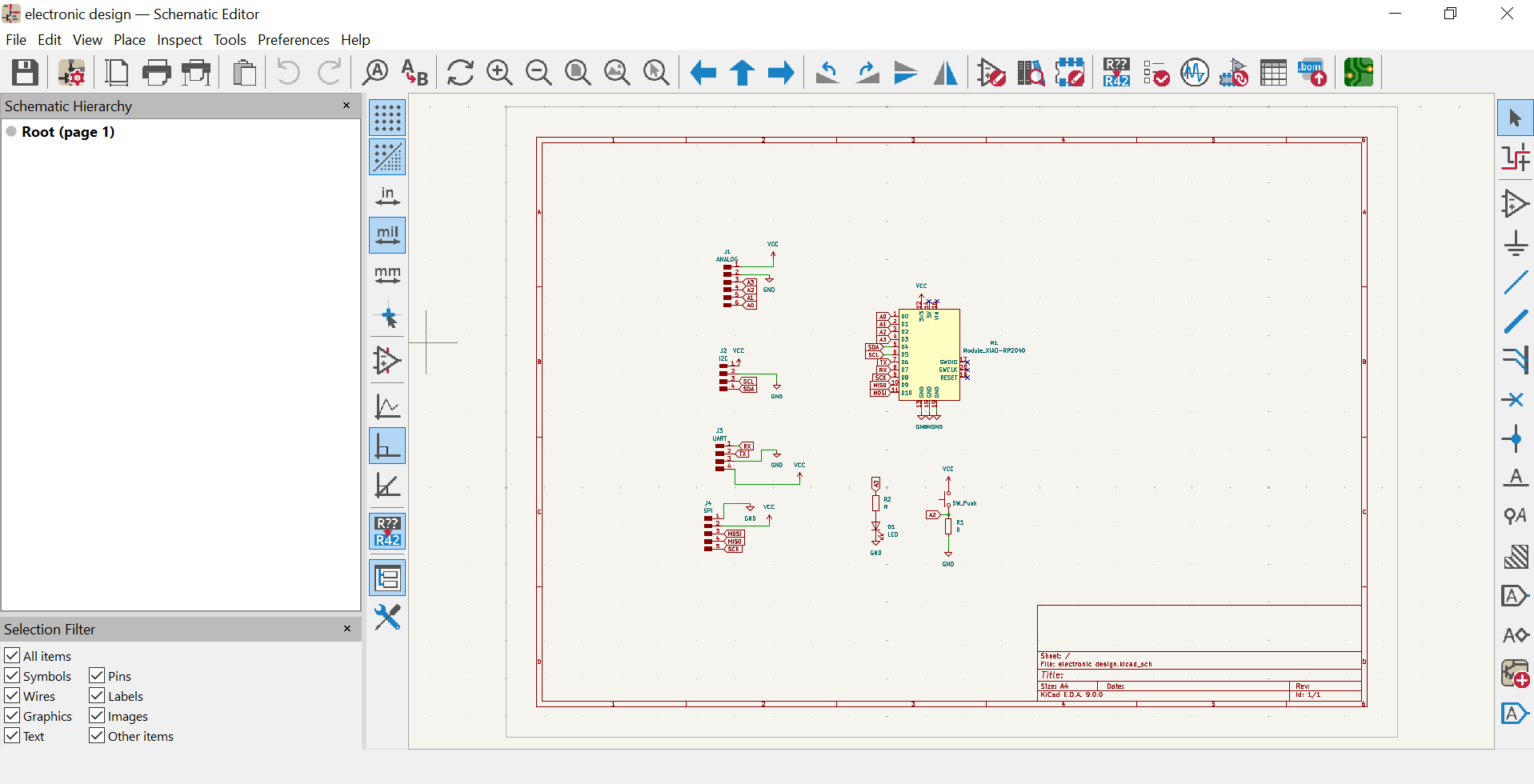This screenshot has height=784, width=1534.
Task: Select Root (page 1) in hierarchy
Action: click(x=68, y=132)
